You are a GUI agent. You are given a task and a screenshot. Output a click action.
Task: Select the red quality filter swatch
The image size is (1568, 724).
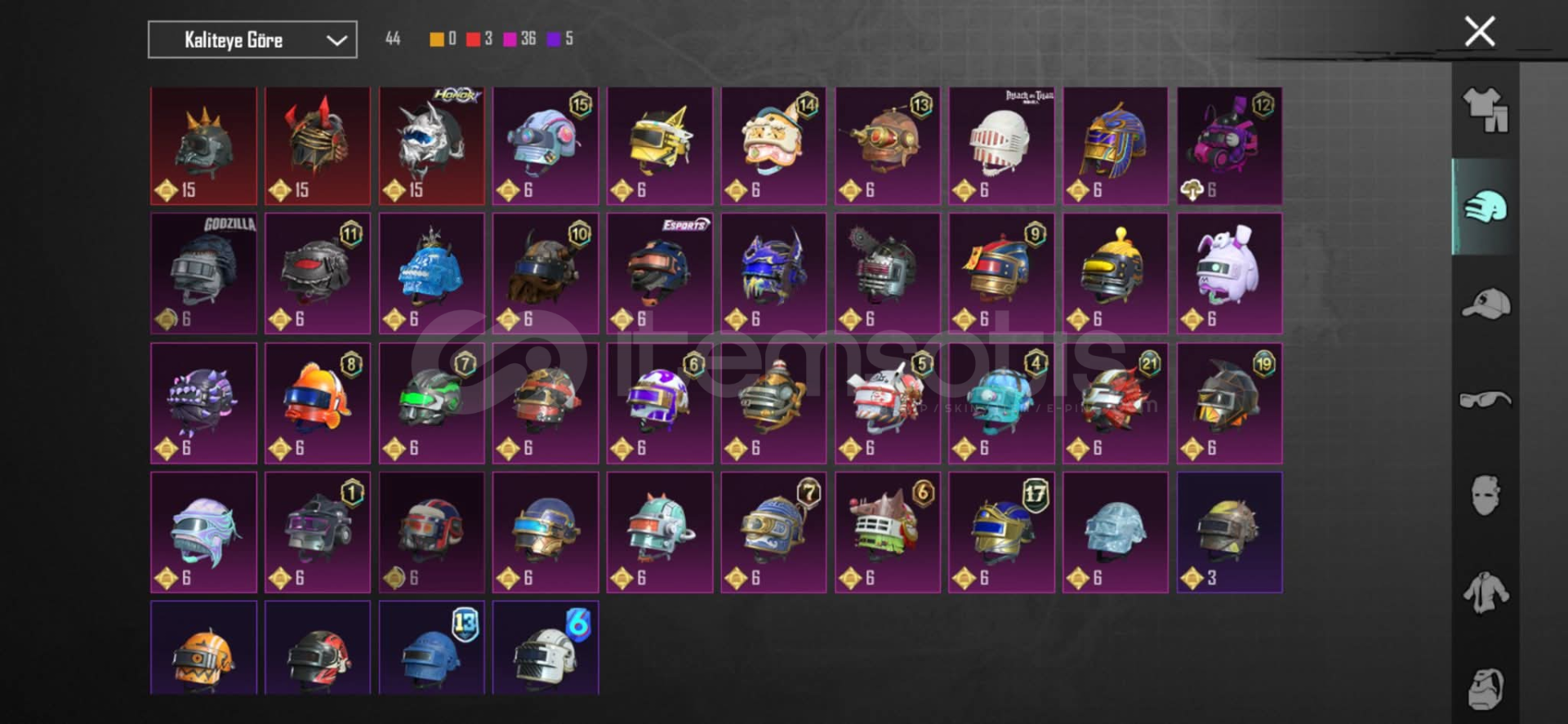tap(473, 39)
